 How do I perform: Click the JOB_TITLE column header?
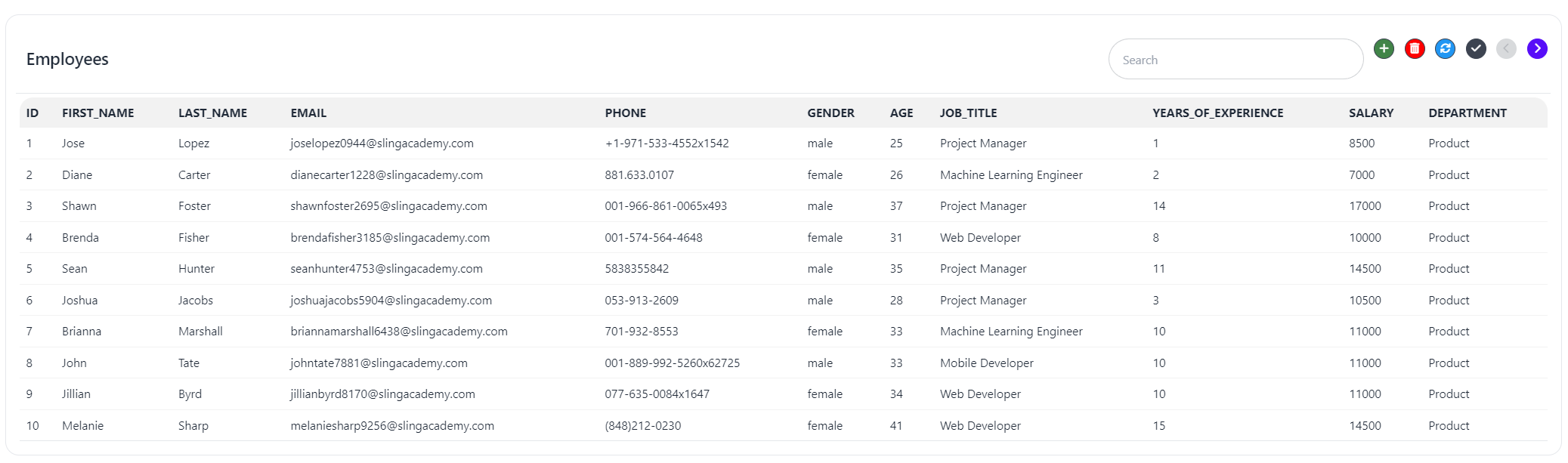pyautogui.click(x=968, y=113)
